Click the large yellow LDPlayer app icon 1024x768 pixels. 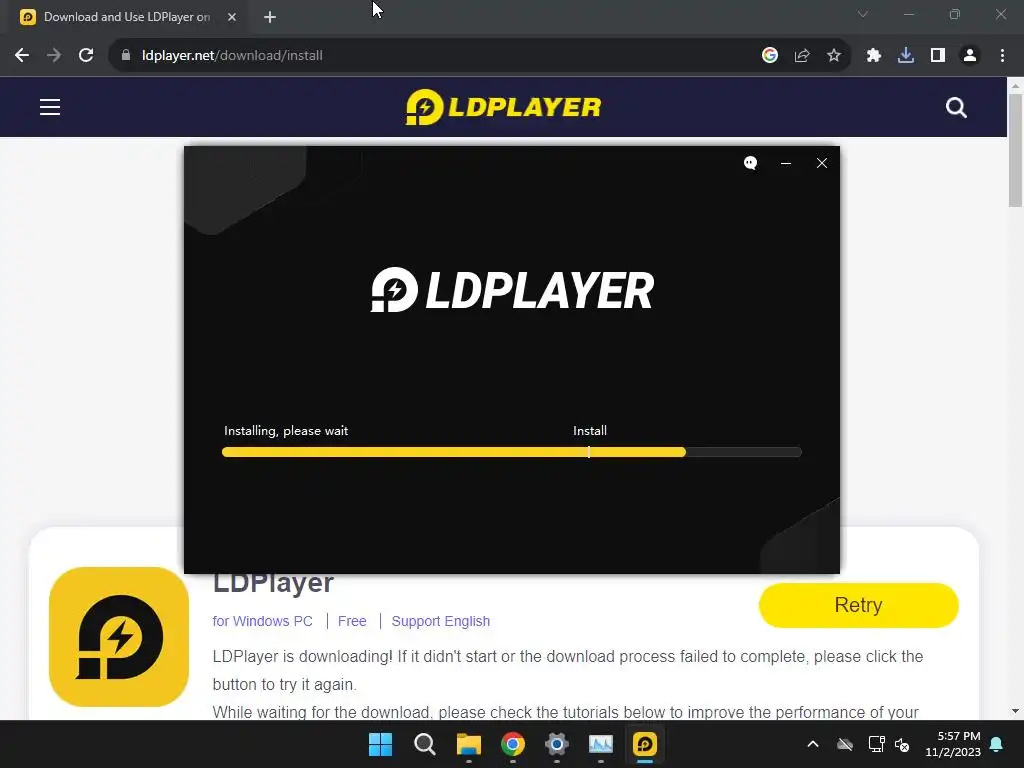point(119,637)
